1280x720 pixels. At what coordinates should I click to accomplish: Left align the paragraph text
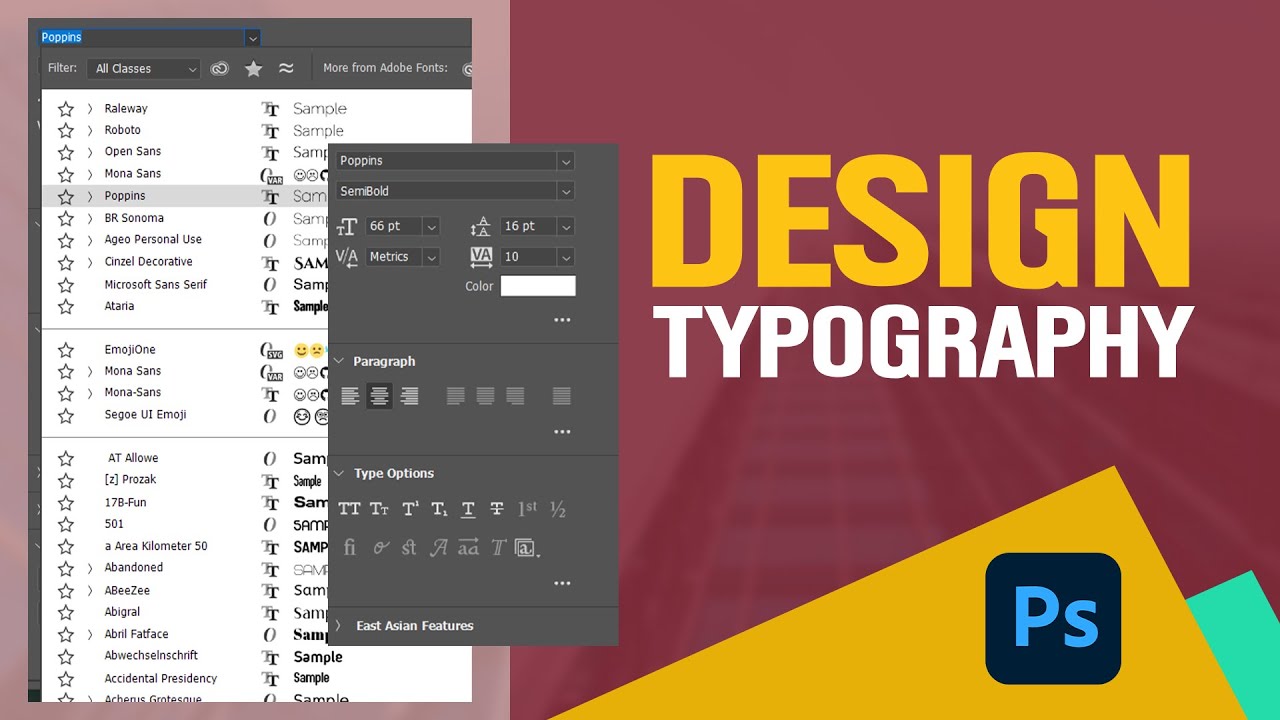(350, 396)
